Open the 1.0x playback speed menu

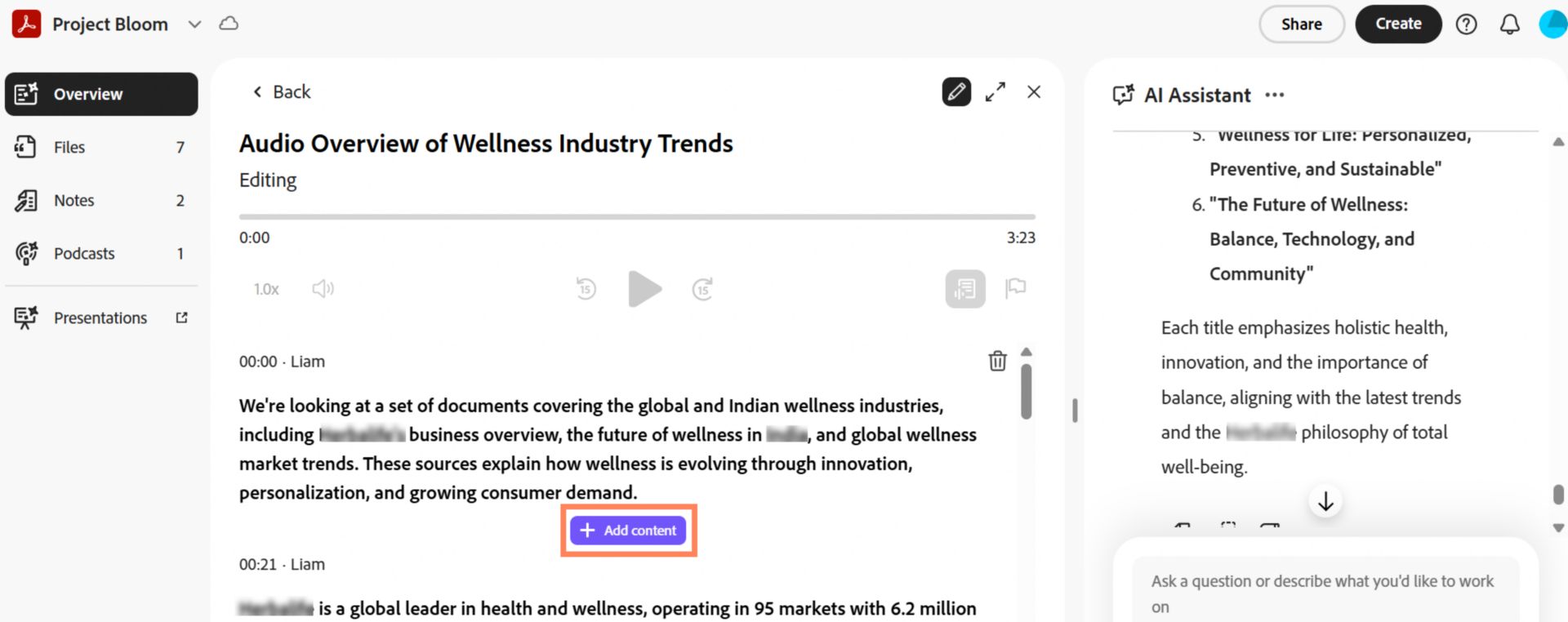click(266, 289)
